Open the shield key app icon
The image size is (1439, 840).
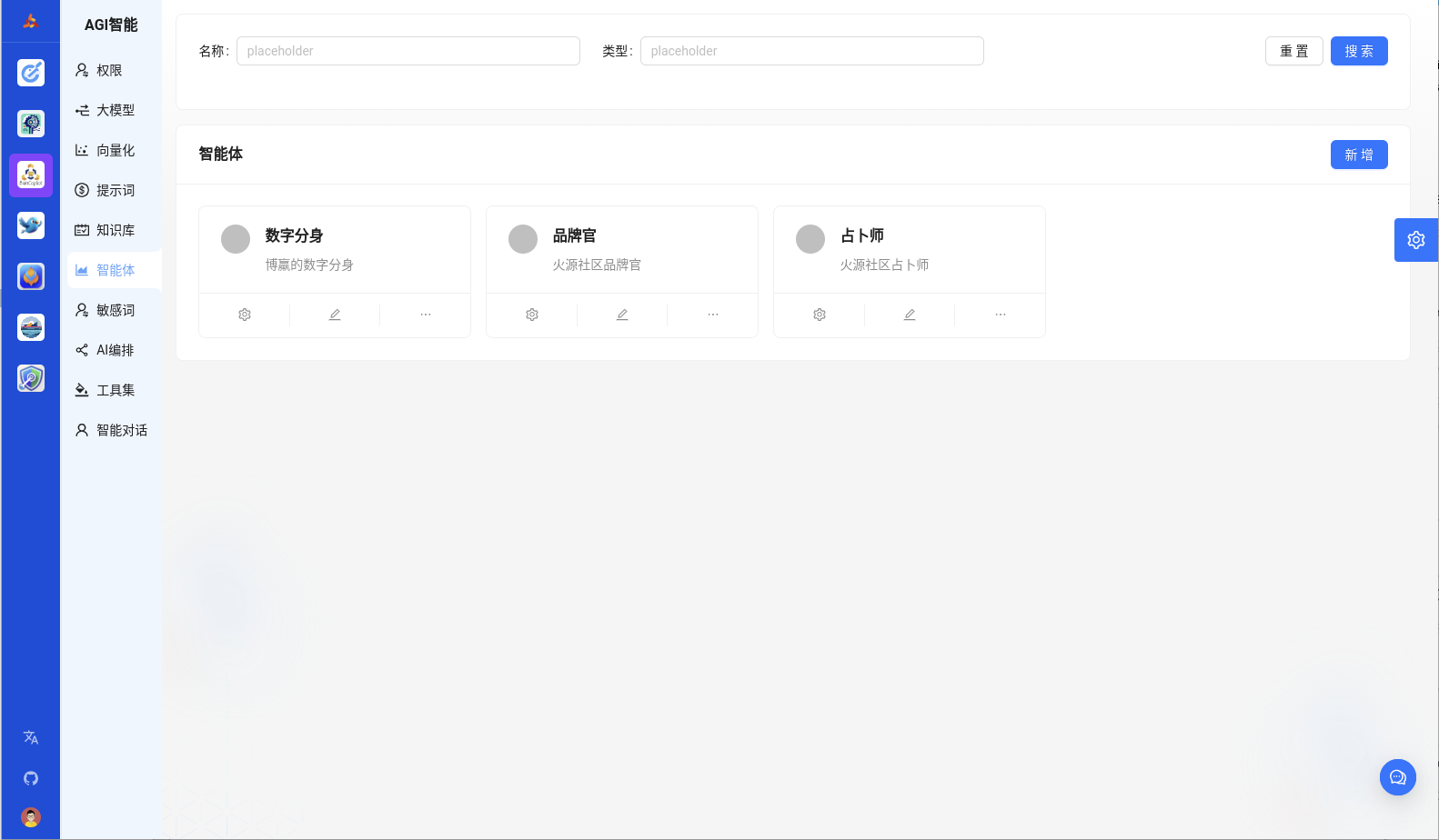point(31,377)
